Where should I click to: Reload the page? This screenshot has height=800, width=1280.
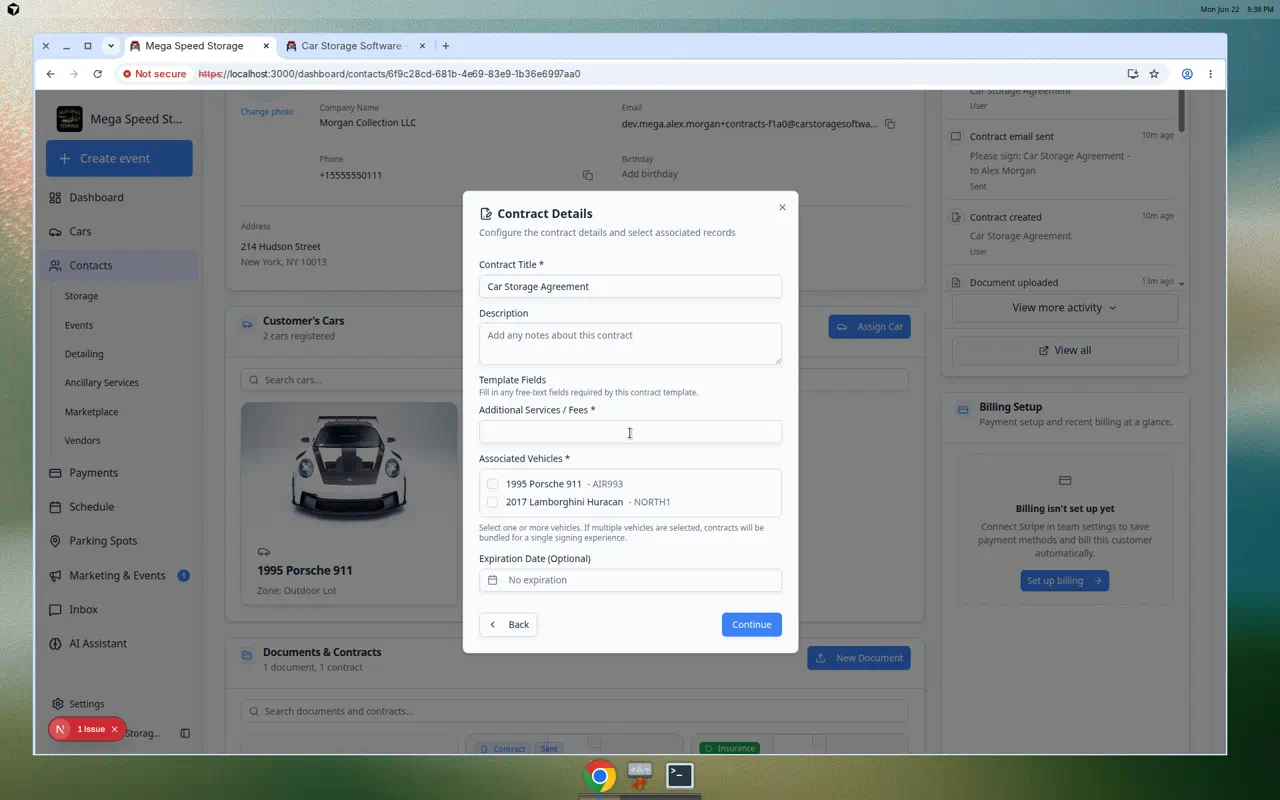(97, 74)
